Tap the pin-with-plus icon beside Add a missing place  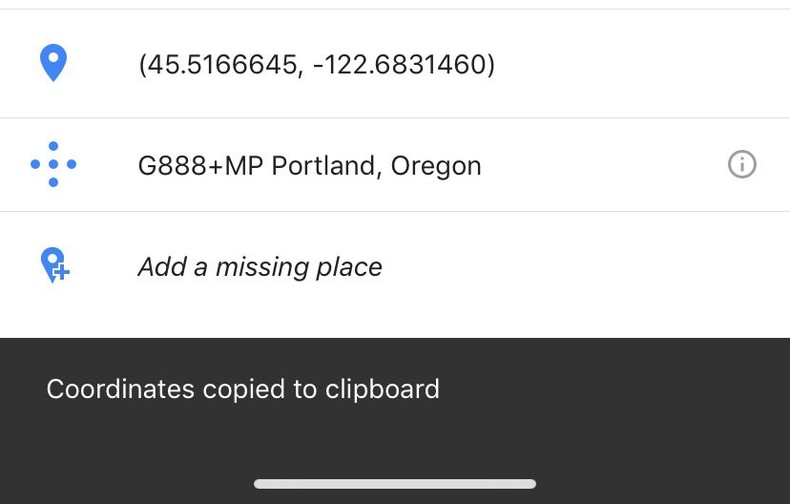click(x=54, y=265)
